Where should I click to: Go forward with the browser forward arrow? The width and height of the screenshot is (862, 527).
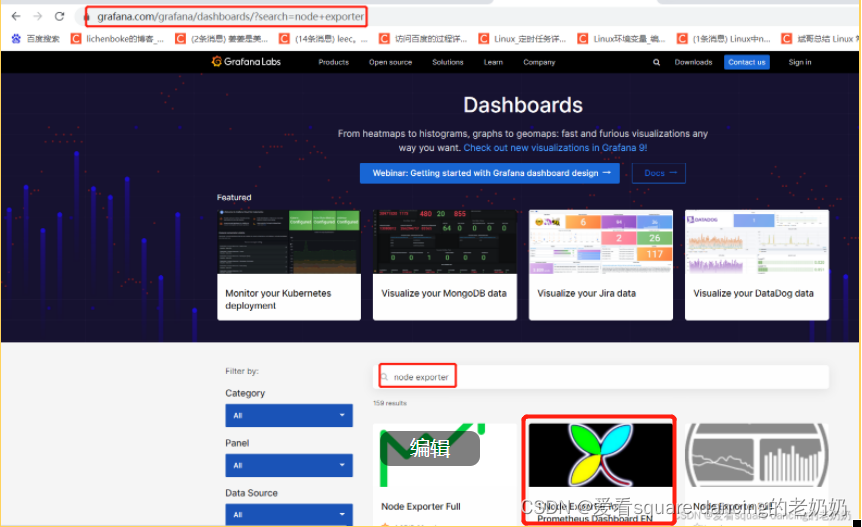pos(37,16)
